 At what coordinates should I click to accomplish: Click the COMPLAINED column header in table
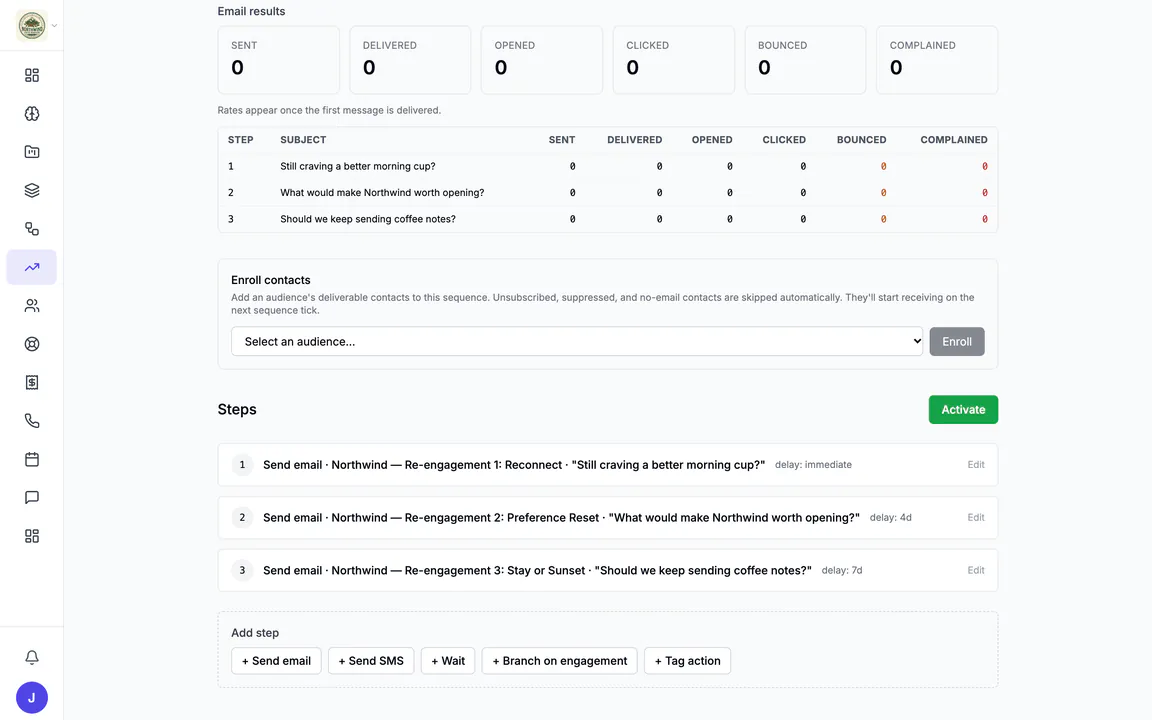[954, 140]
